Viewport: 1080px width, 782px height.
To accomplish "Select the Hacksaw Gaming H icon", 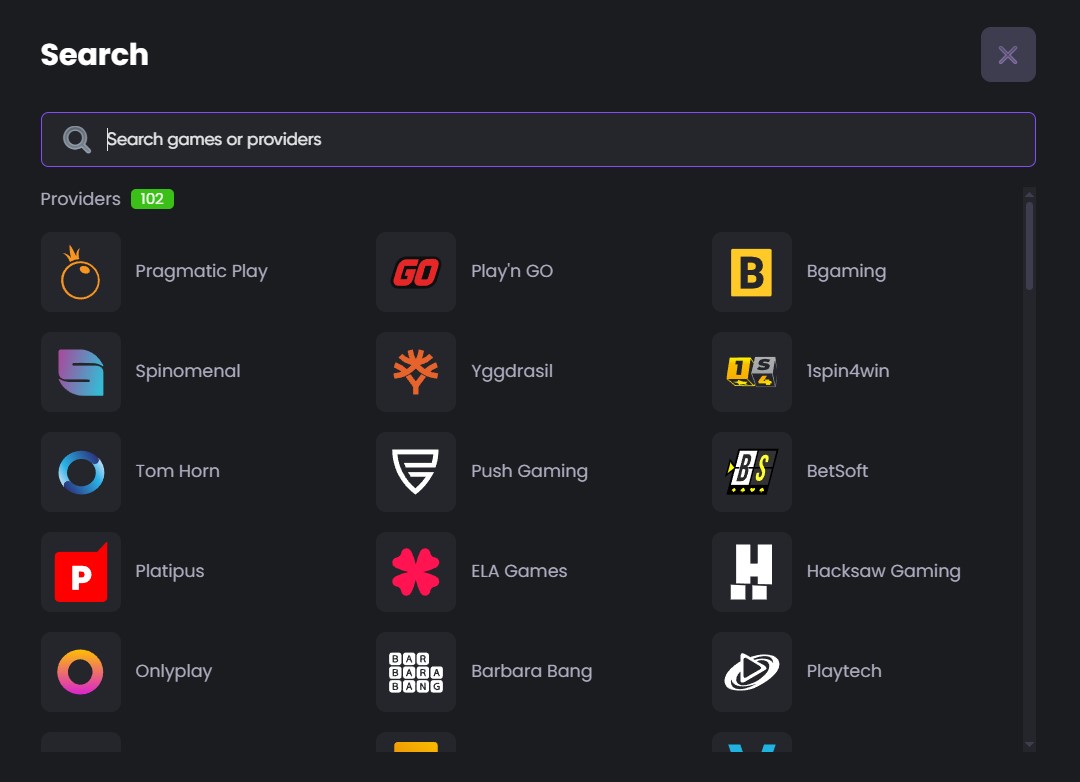I will (x=752, y=572).
